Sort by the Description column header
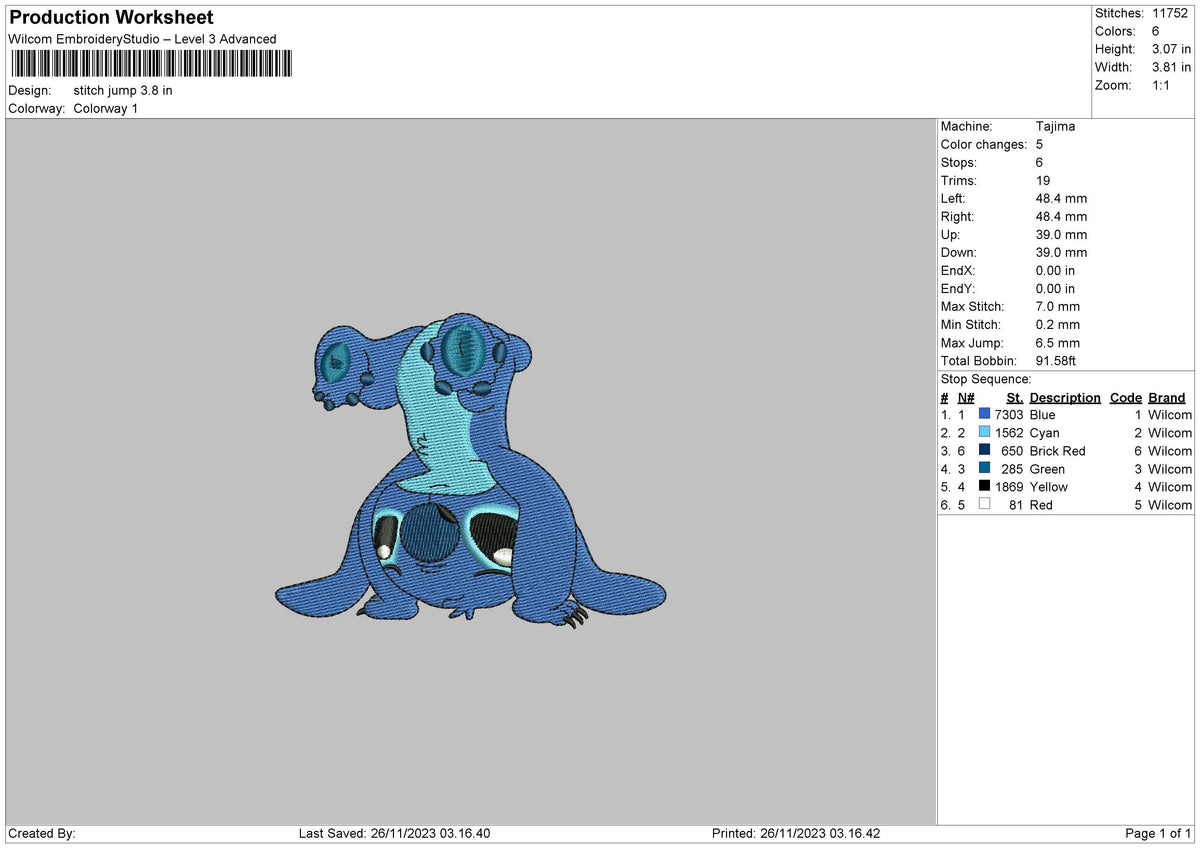Screen dimensions: 1200x848 pyautogui.click(x=1064, y=397)
